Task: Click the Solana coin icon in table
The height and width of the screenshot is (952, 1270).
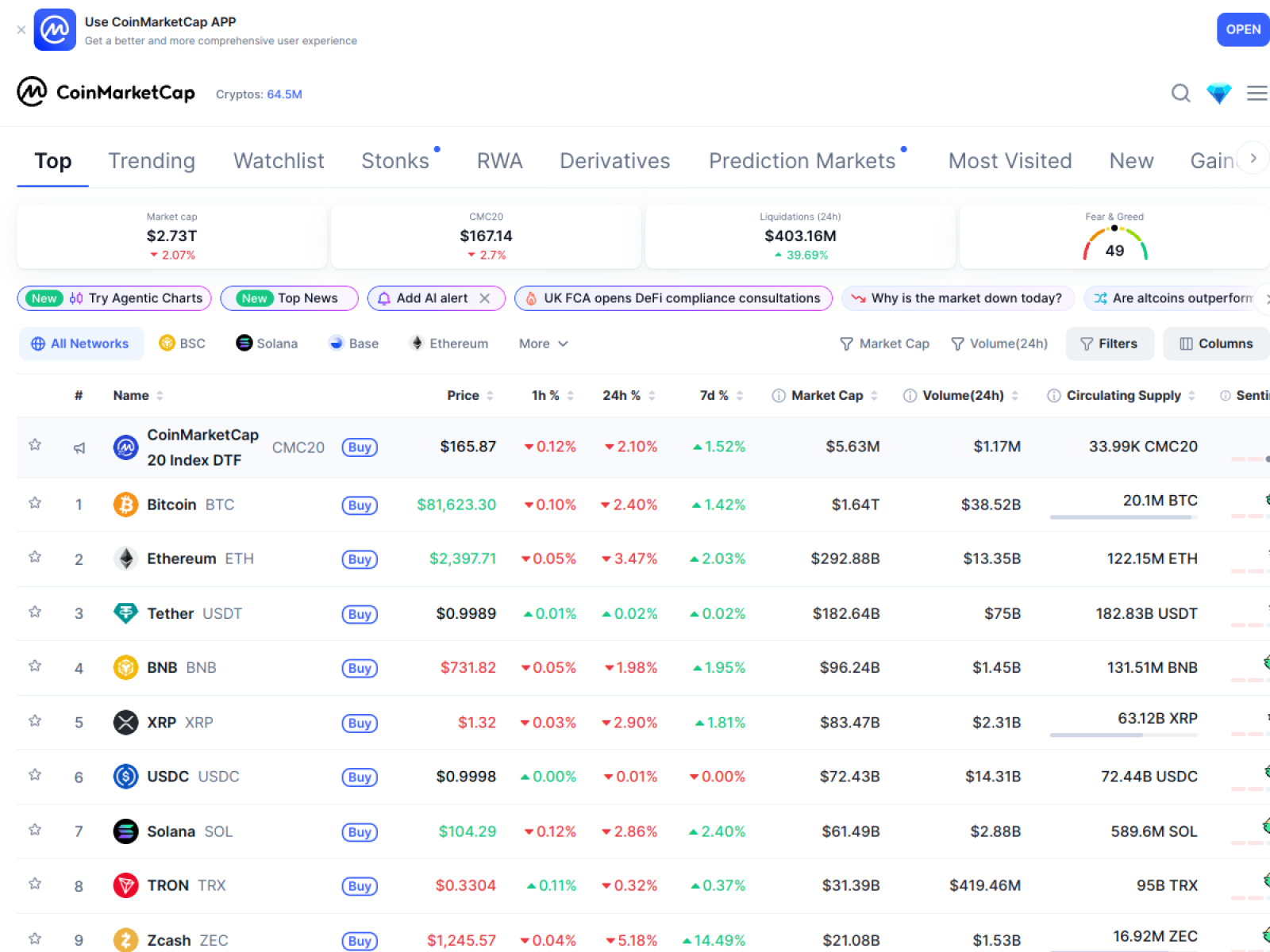Action: click(x=125, y=831)
